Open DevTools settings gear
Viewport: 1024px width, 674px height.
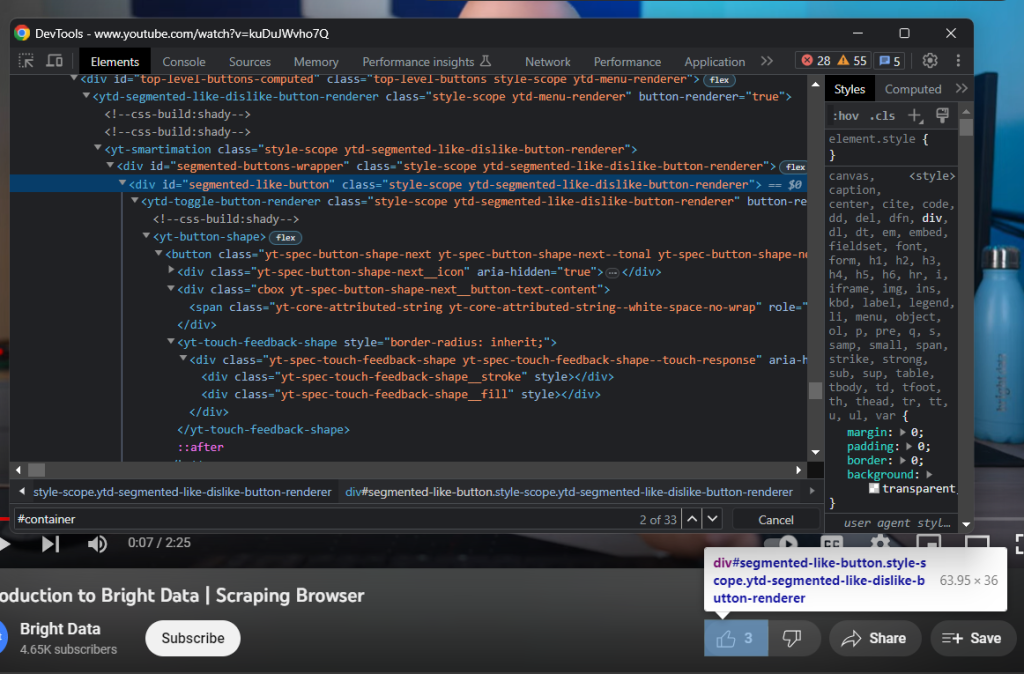(x=930, y=61)
